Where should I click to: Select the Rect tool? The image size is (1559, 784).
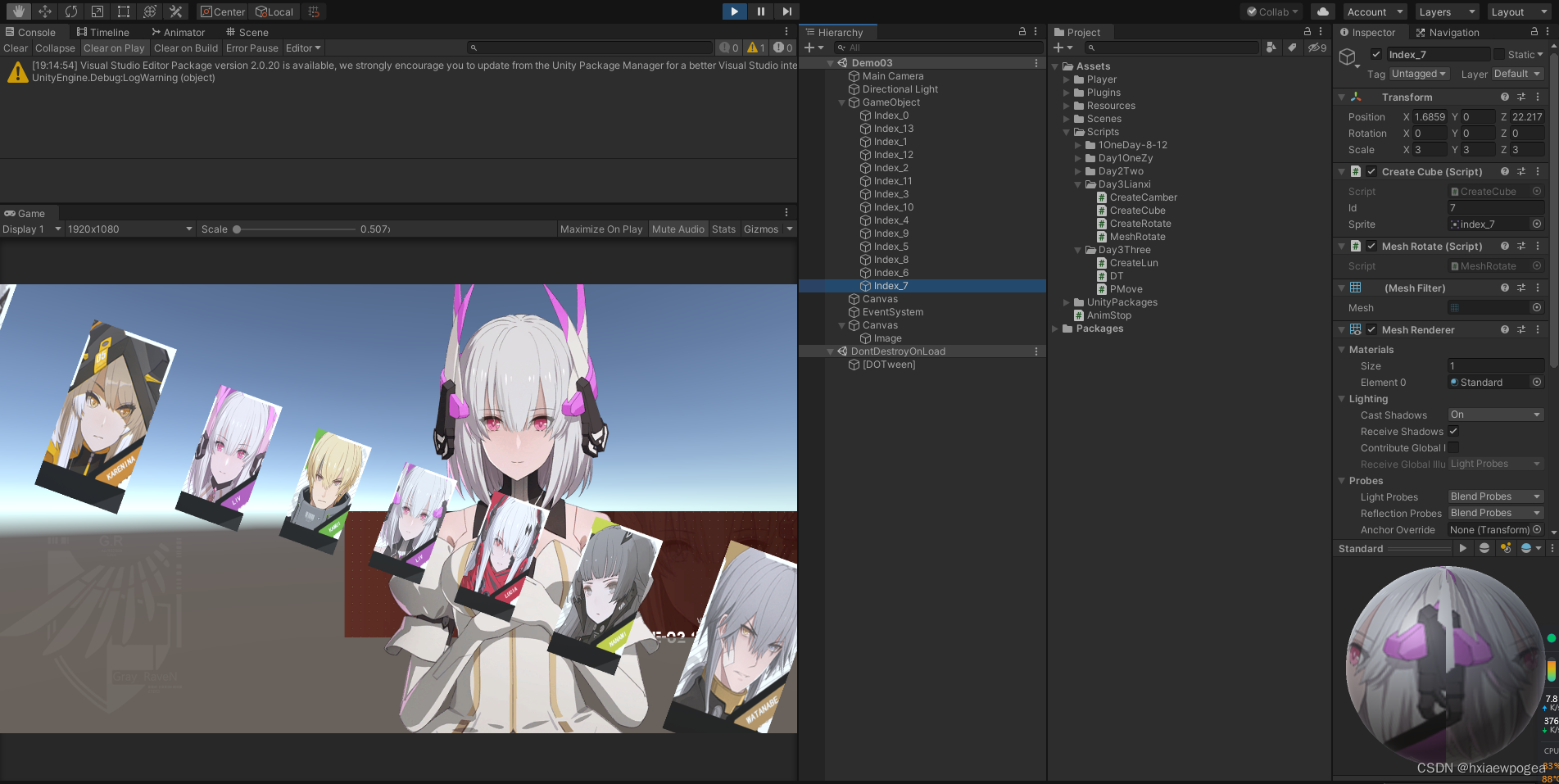point(123,11)
